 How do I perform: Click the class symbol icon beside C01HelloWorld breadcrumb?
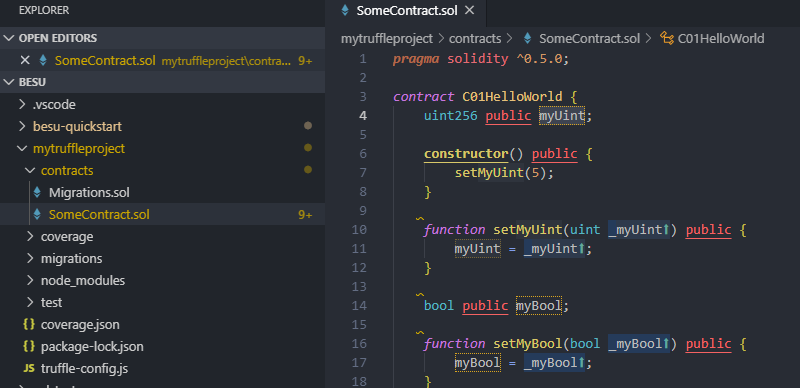[666, 38]
